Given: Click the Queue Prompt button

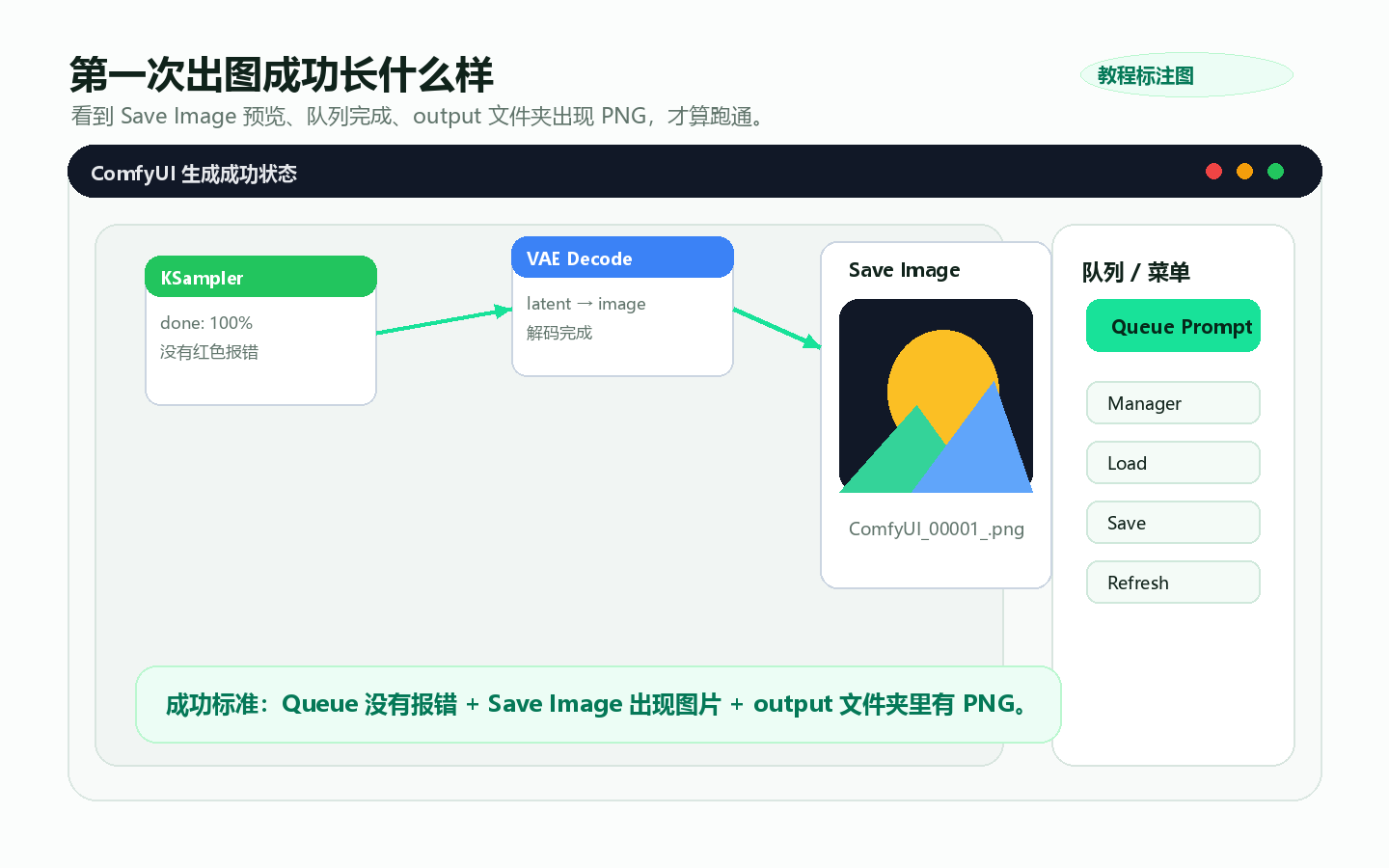Looking at the screenshot, I should (1173, 326).
